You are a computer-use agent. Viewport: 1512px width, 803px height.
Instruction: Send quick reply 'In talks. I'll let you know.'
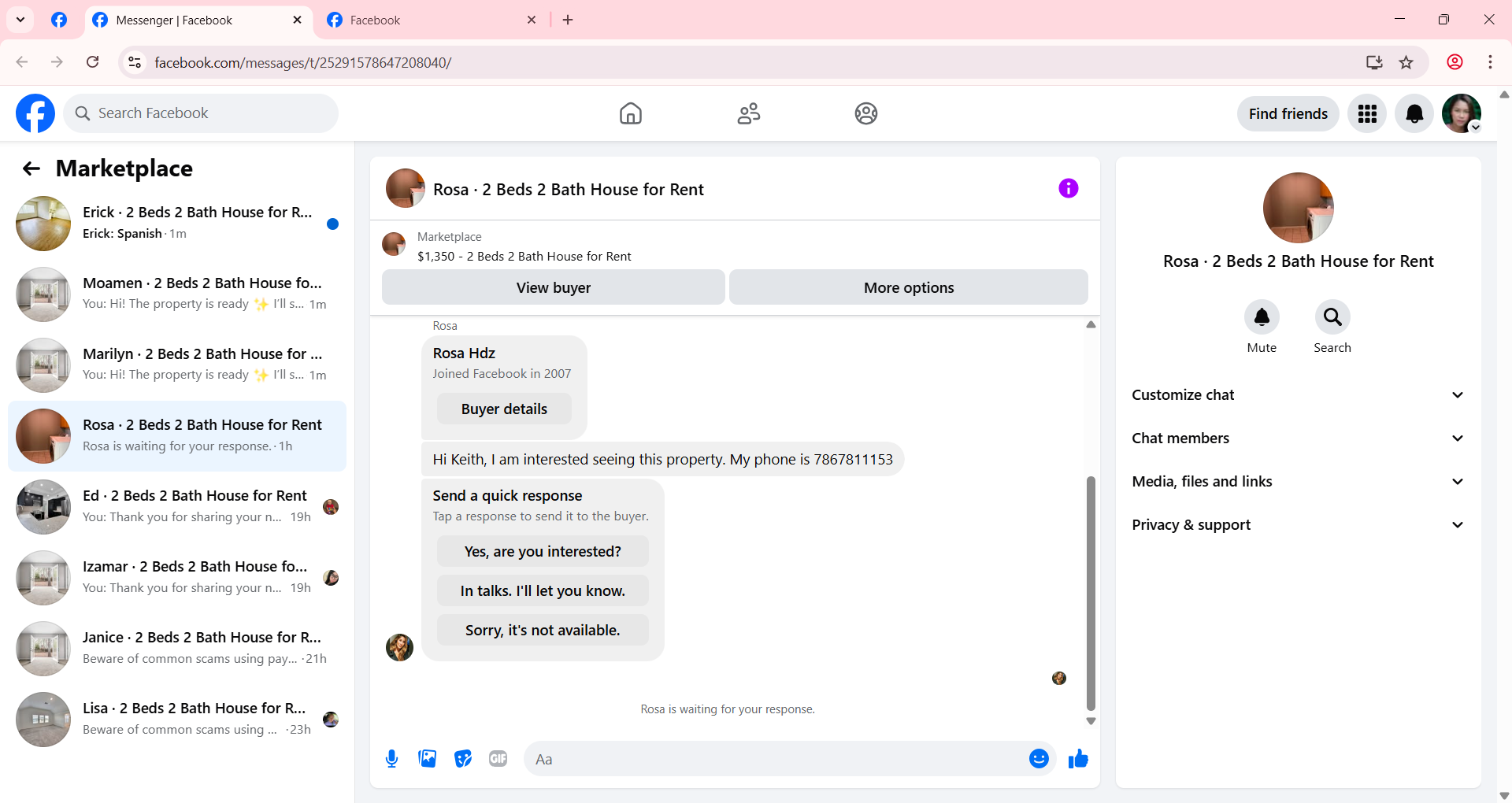[x=543, y=591]
